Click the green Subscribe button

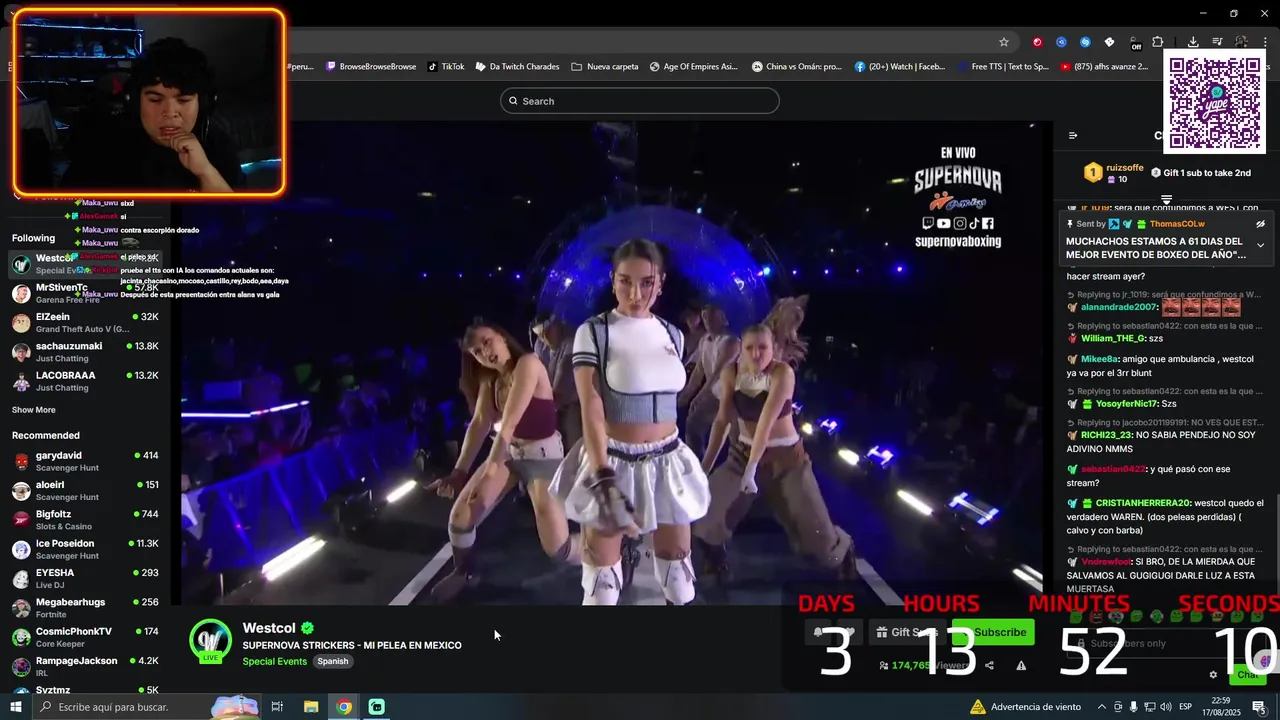pyautogui.click(x=993, y=632)
